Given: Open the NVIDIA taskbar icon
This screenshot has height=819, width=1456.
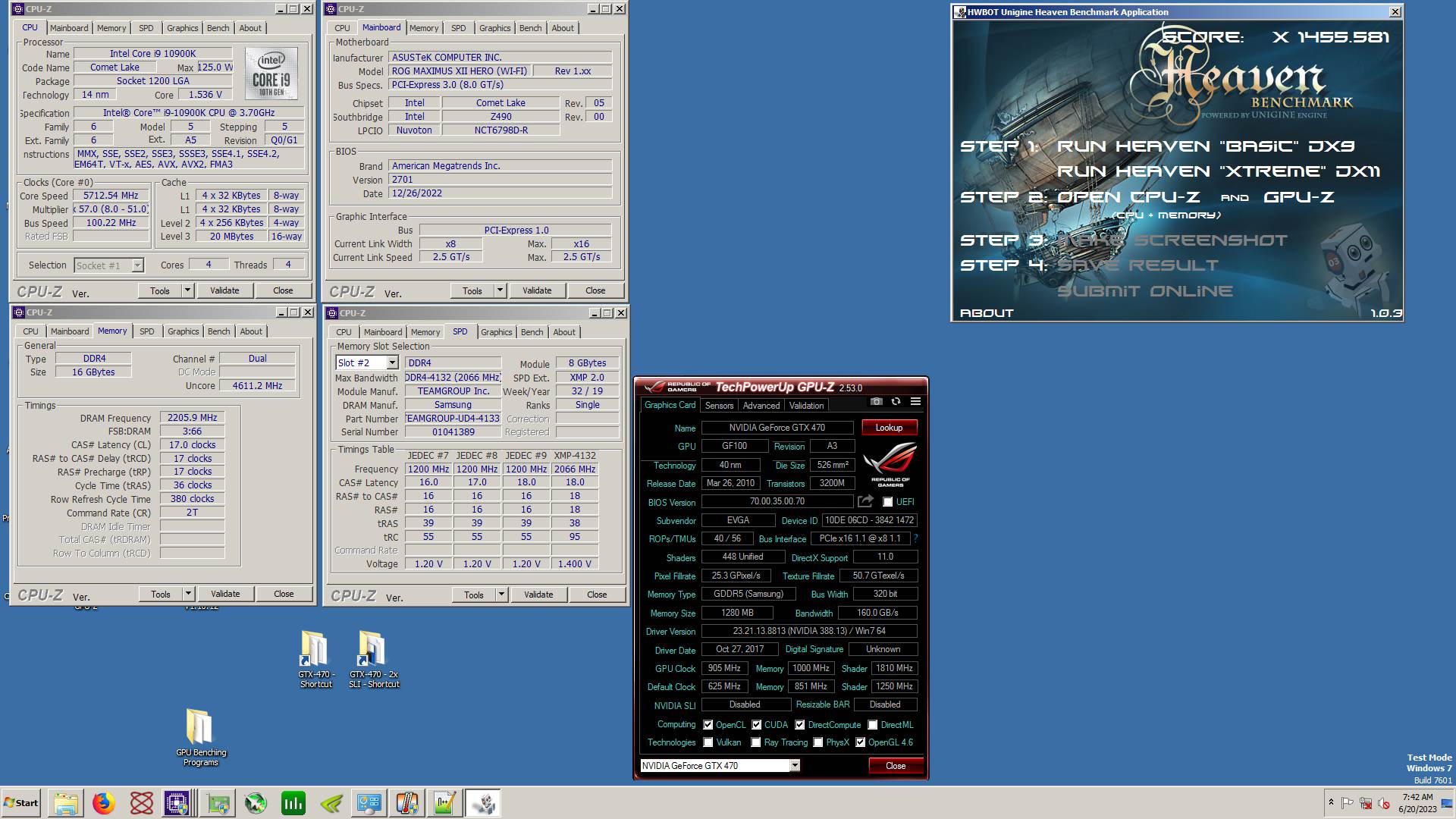Looking at the screenshot, I should click(x=331, y=803).
